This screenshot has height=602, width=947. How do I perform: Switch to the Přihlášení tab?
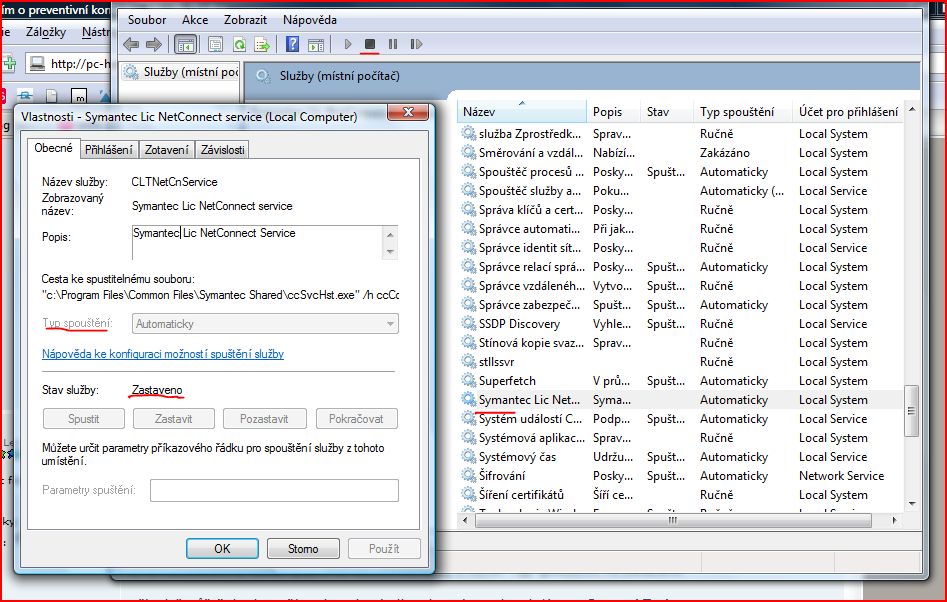(x=109, y=150)
